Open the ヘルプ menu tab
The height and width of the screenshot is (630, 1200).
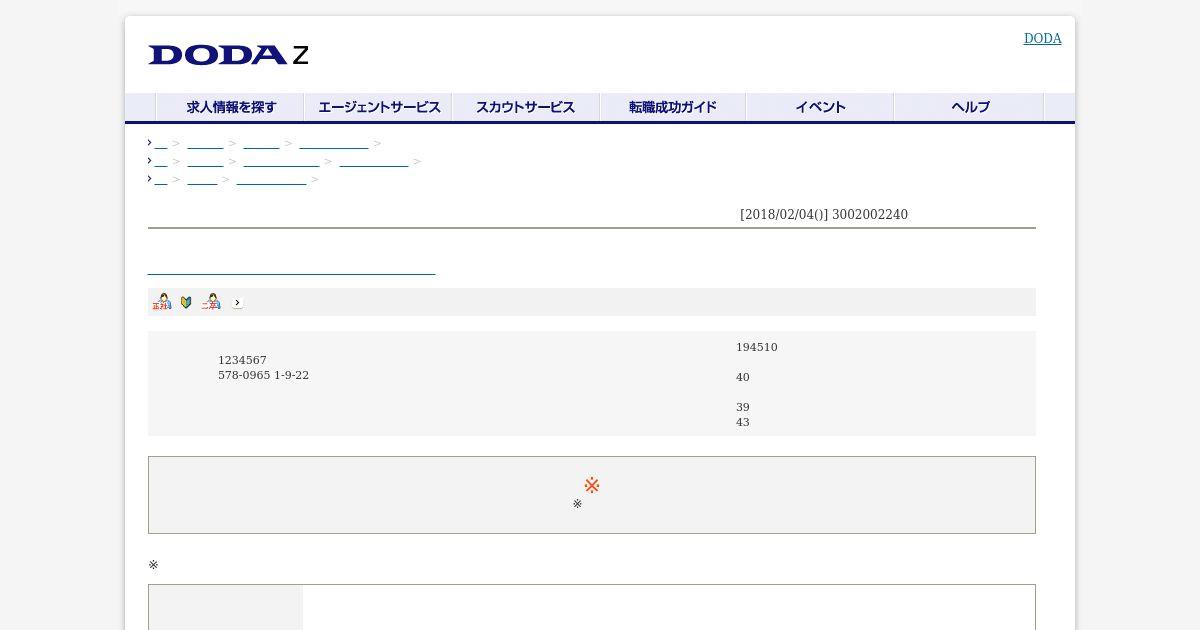pos(969,107)
